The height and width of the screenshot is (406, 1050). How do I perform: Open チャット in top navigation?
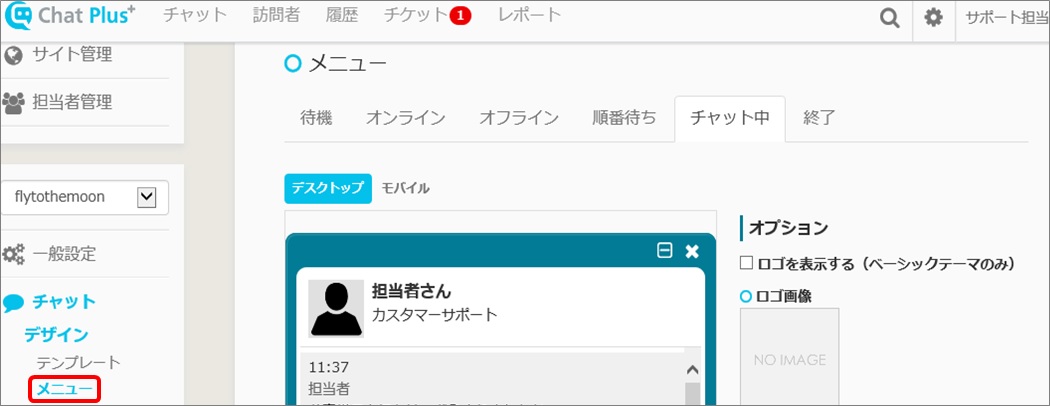pos(196,15)
